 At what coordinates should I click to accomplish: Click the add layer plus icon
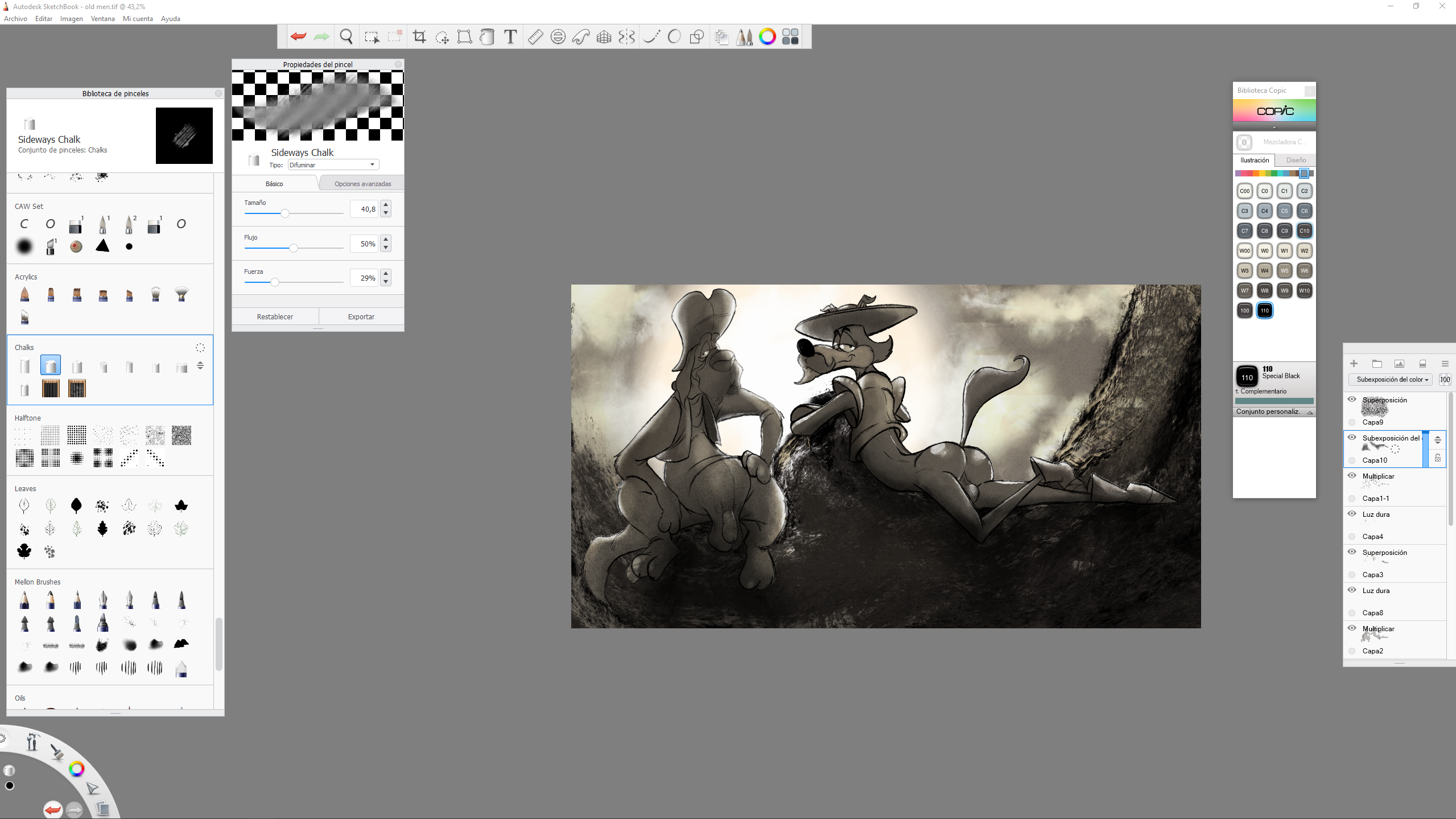point(1354,364)
